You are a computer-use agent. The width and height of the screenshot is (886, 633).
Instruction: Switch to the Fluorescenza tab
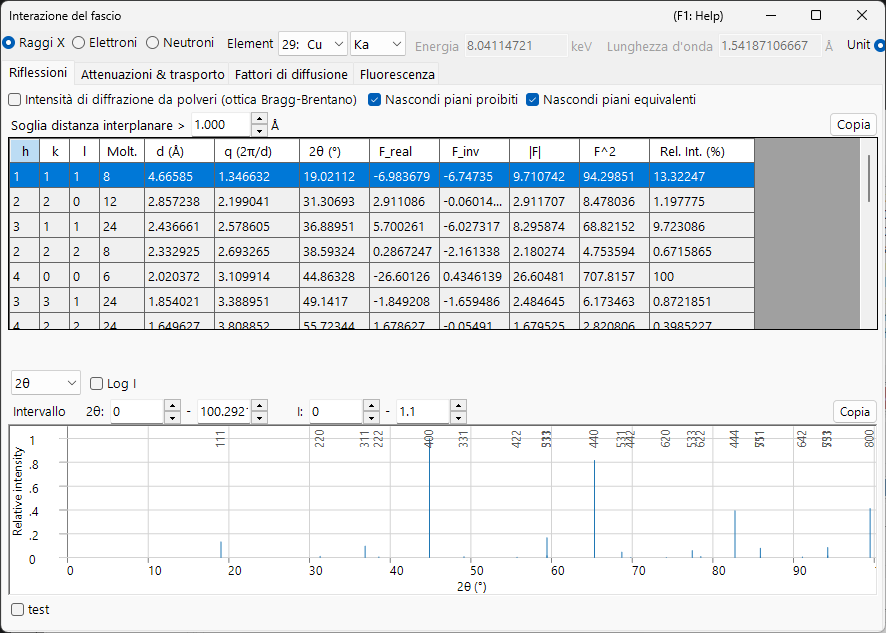pyautogui.click(x=397, y=74)
